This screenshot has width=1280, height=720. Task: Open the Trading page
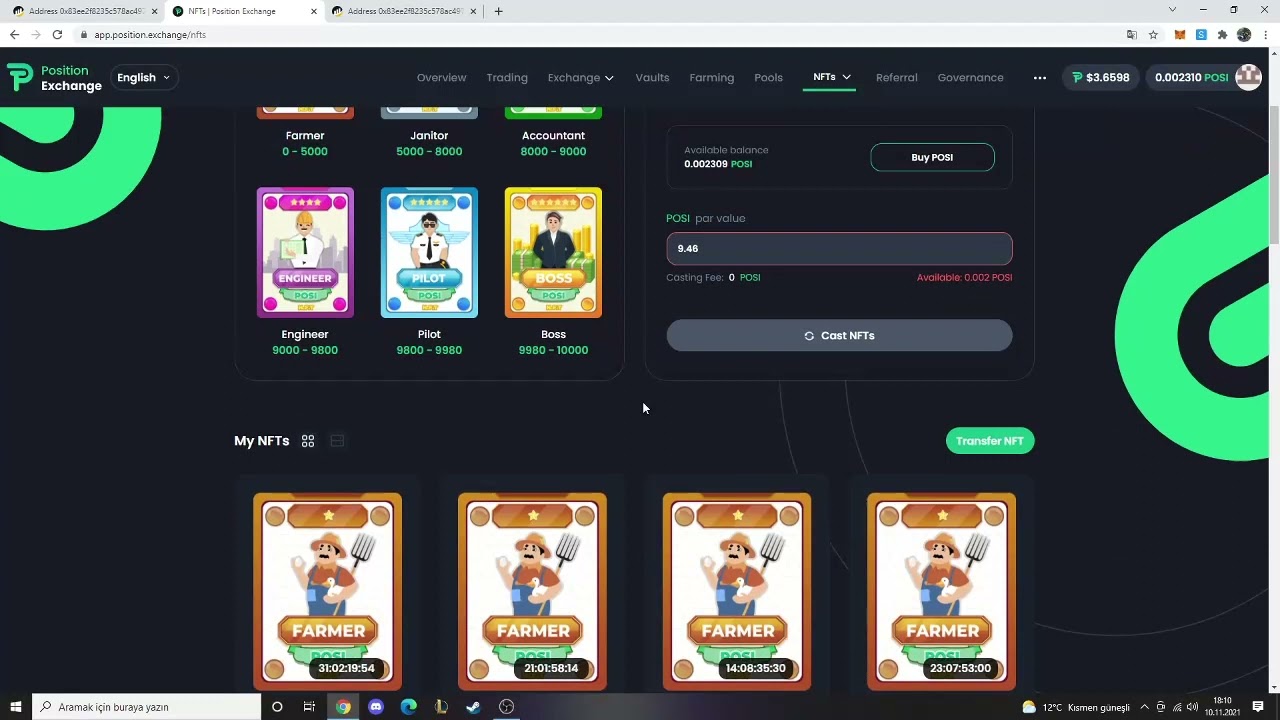click(507, 78)
